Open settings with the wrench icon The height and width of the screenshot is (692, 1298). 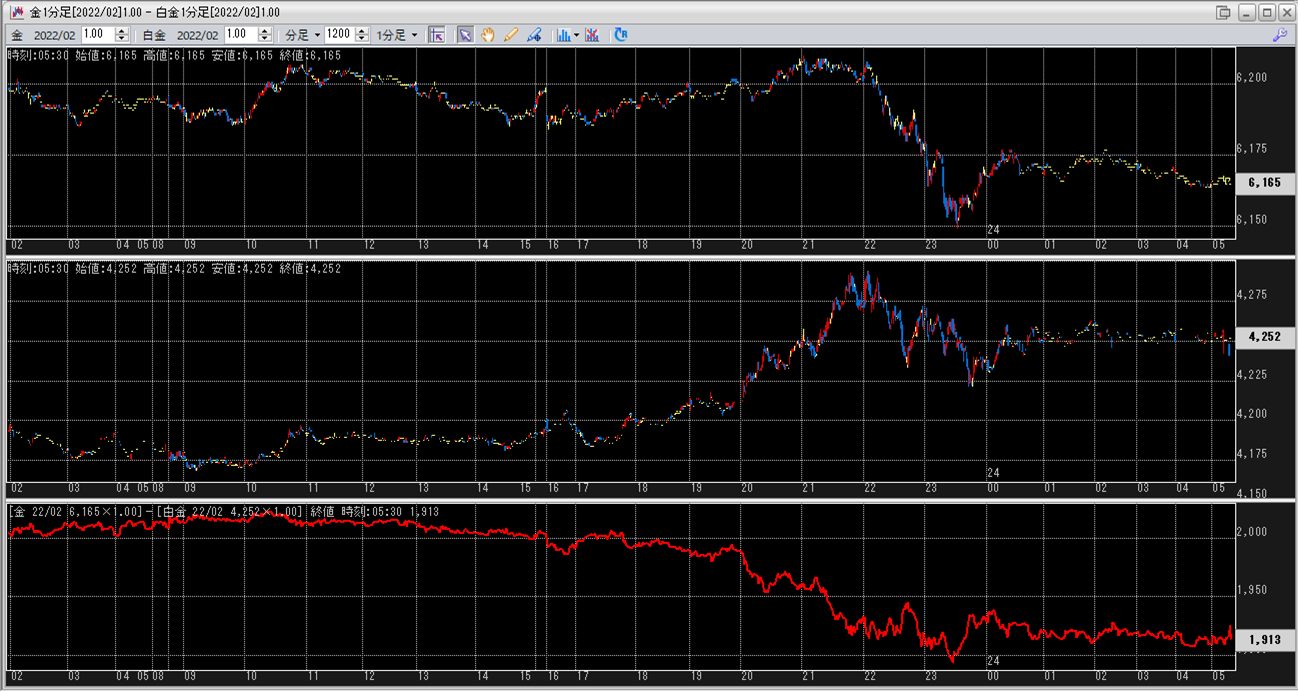coord(1279,35)
